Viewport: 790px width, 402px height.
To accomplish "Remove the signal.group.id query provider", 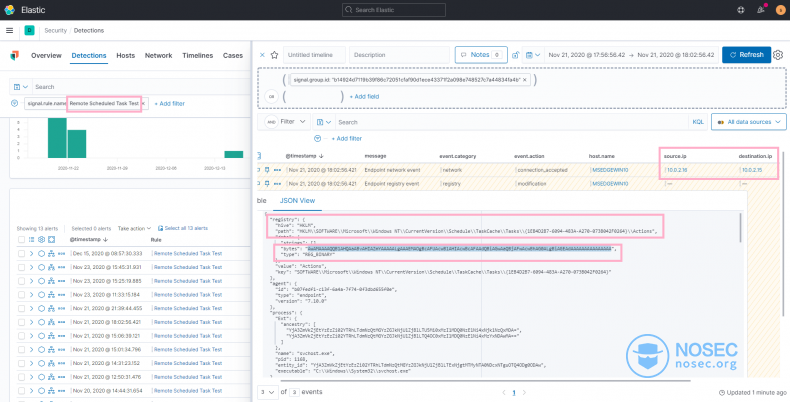I will tap(524, 80).
